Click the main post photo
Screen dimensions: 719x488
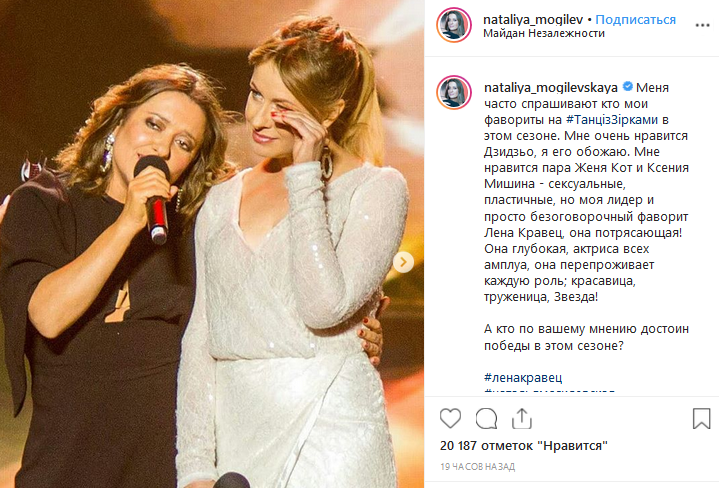(x=212, y=244)
